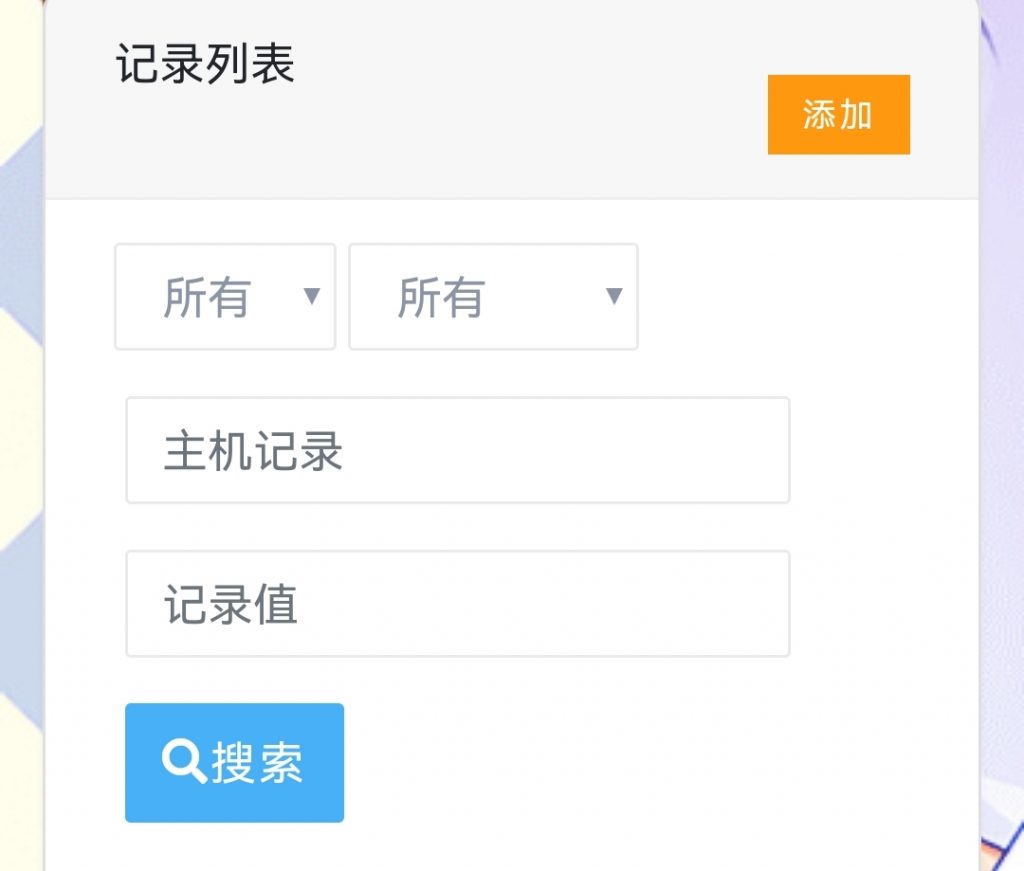The image size is (1024, 871).
Task: Click the 所有 text in first dropdown
Action: tap(206, 298)
